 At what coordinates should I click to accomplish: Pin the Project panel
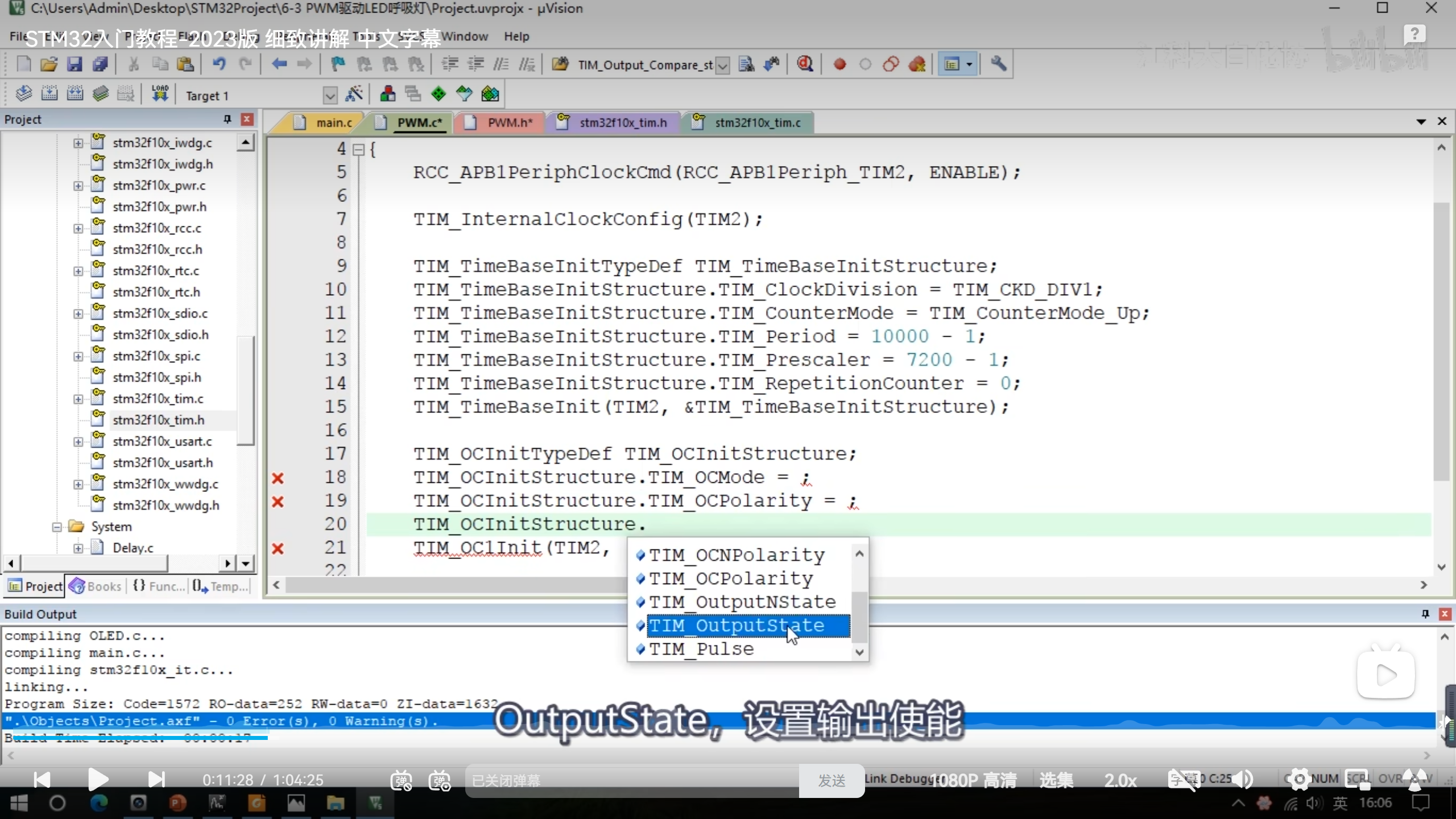[227, 119]
